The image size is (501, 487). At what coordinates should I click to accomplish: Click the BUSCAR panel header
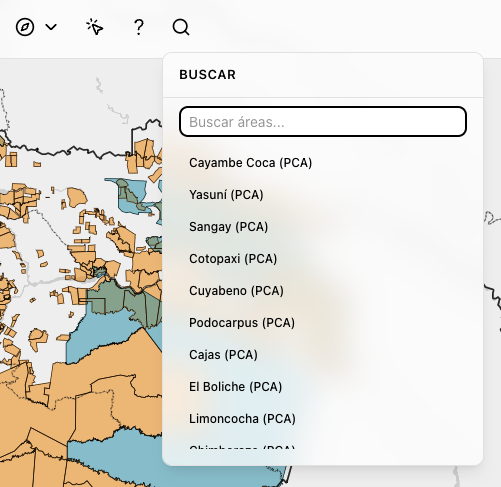pos(207,75)
